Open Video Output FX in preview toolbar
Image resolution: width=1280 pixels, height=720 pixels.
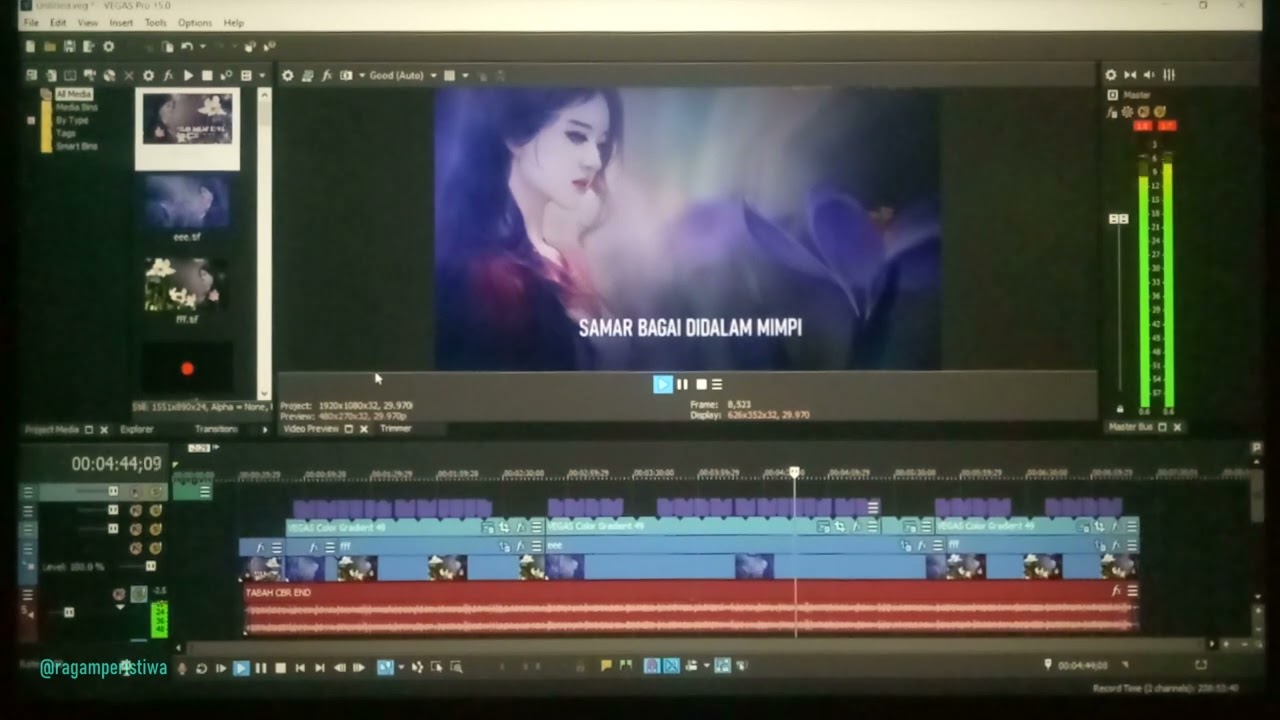point(326,75)
